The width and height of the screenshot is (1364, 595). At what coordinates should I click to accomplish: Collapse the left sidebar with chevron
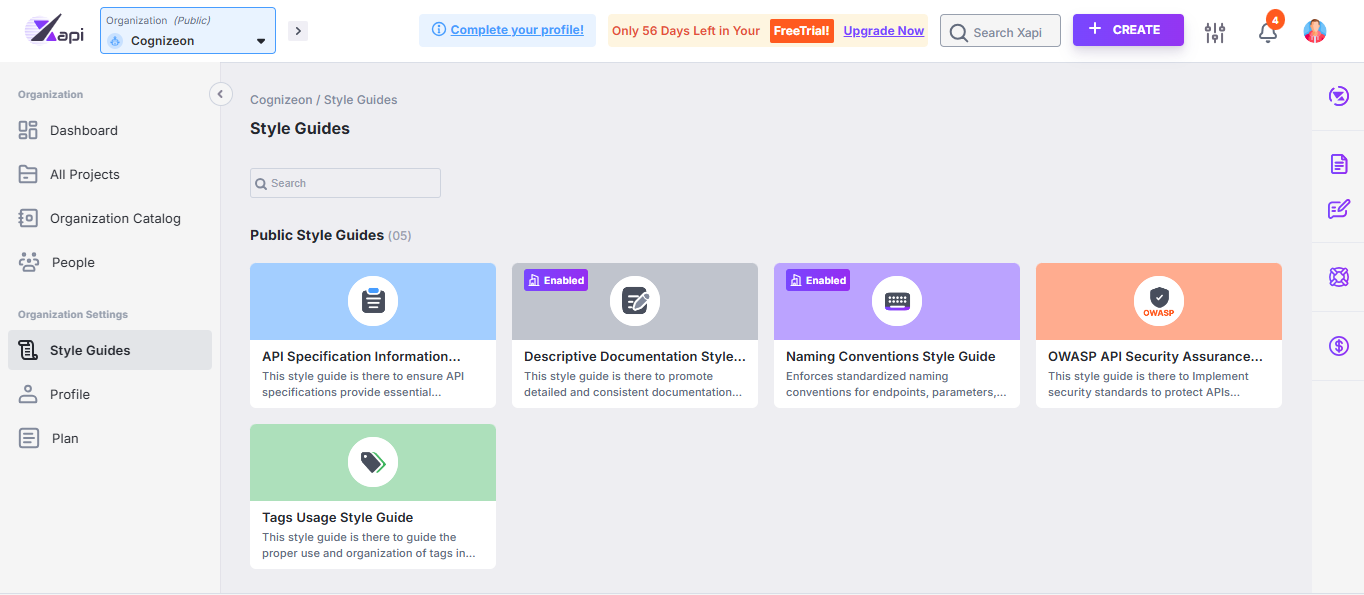click(x=220, y=94)
